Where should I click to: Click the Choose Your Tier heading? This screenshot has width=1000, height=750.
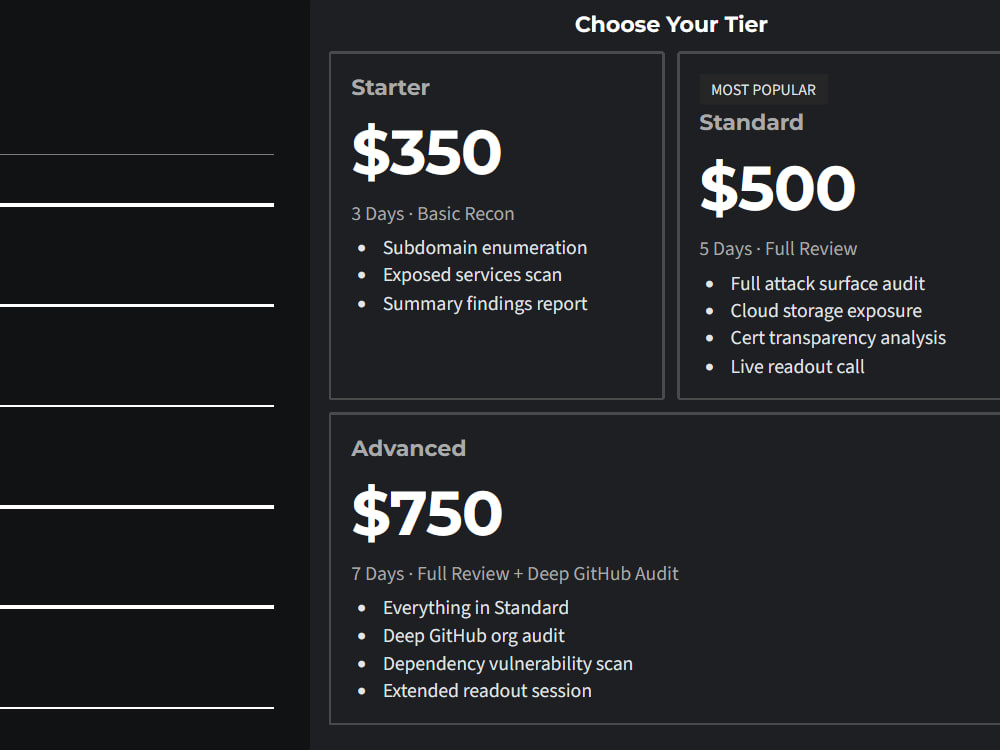[x=671, y=24]
